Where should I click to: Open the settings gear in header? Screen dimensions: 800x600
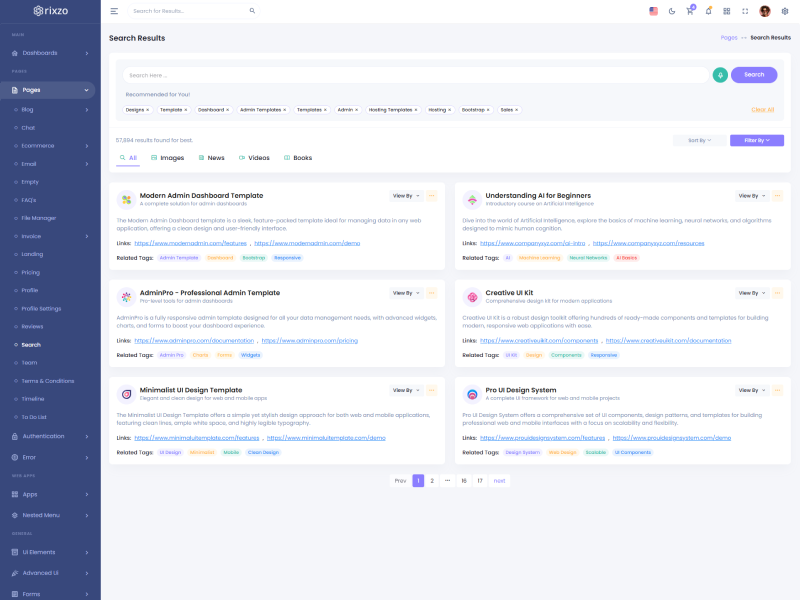coord(784,11)
